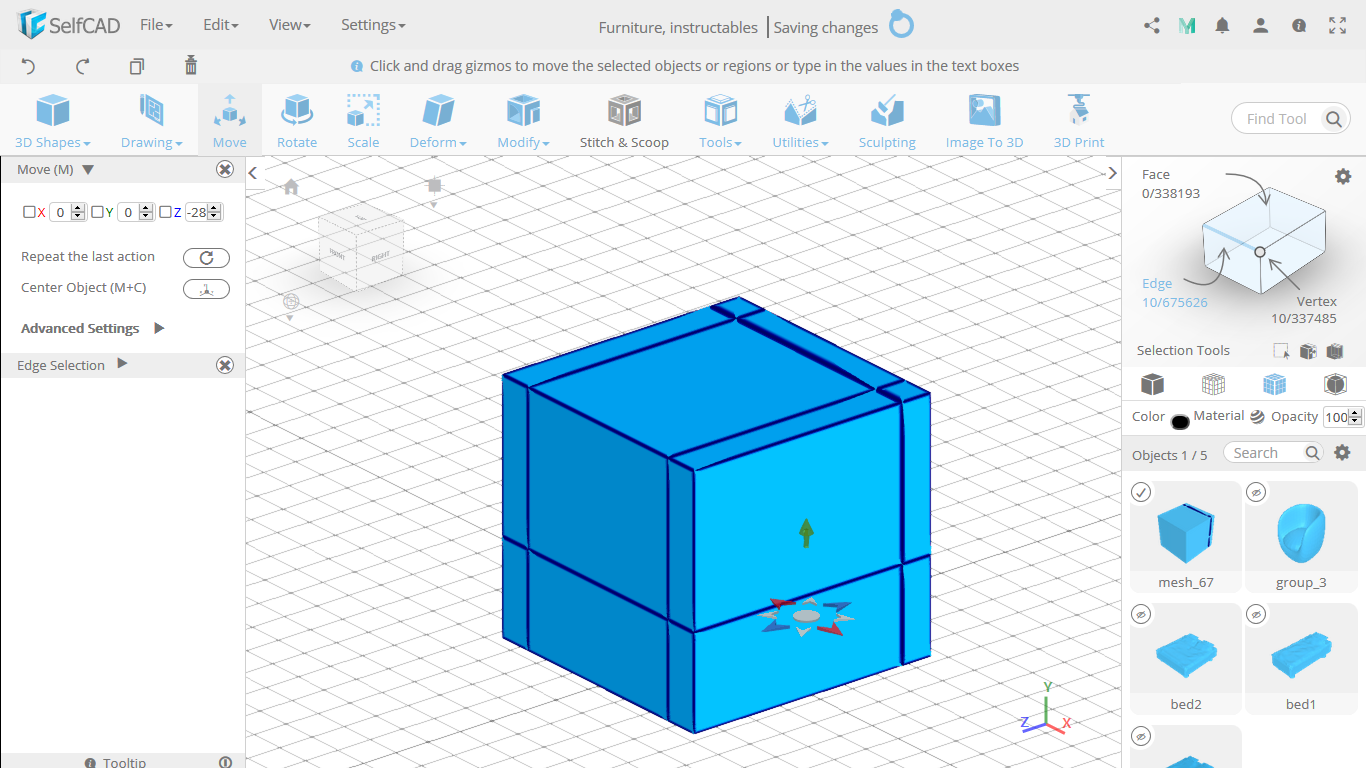Toggle bed1 visibility eye
The width and height of the screenshot is (1366, 768).
click(x=1257, y=614)
